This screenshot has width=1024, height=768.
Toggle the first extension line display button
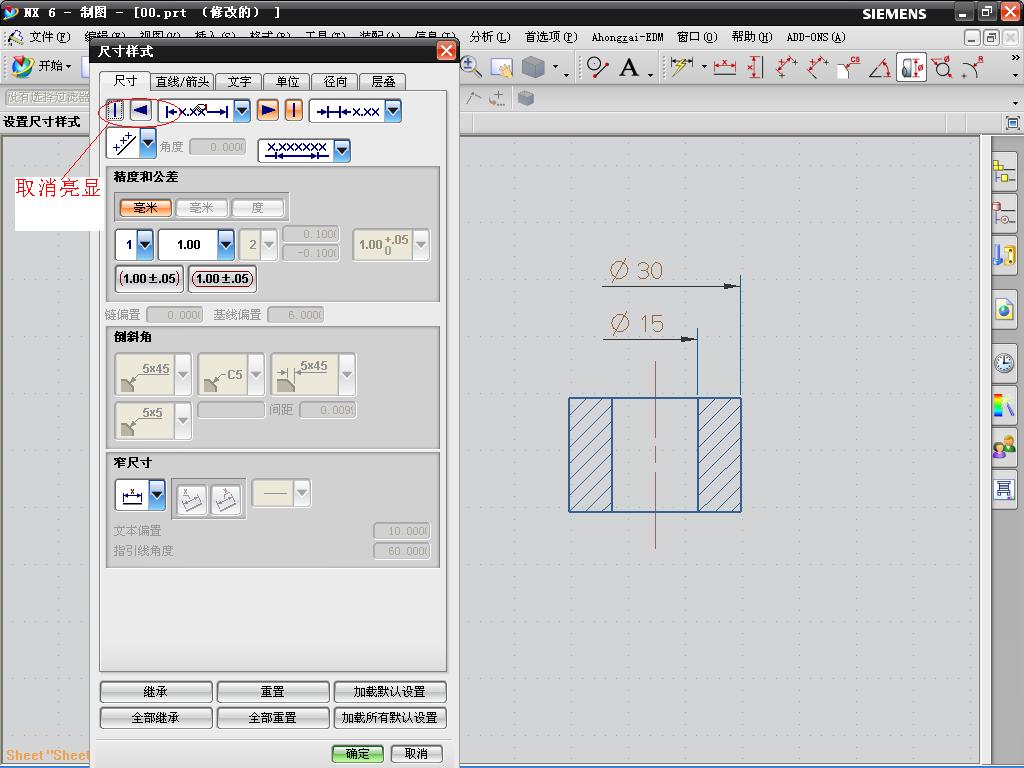pyautogui.click(x=115, y=110)
